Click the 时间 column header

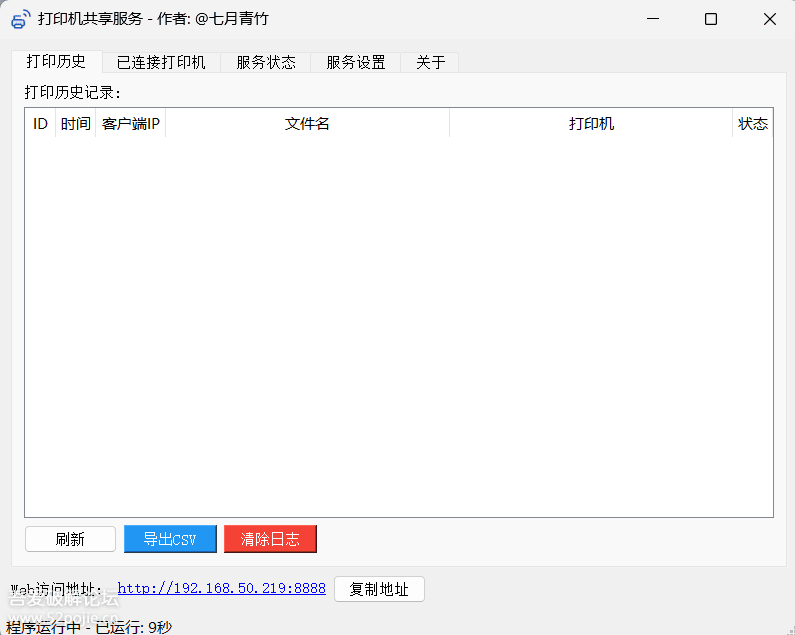point(75,124)
